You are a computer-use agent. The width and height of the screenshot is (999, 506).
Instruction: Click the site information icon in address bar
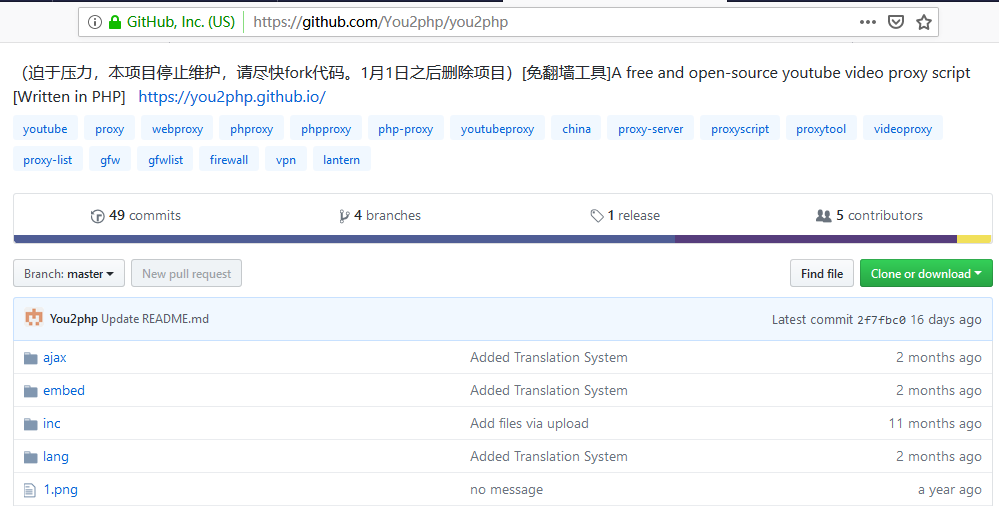coord(95,22)
